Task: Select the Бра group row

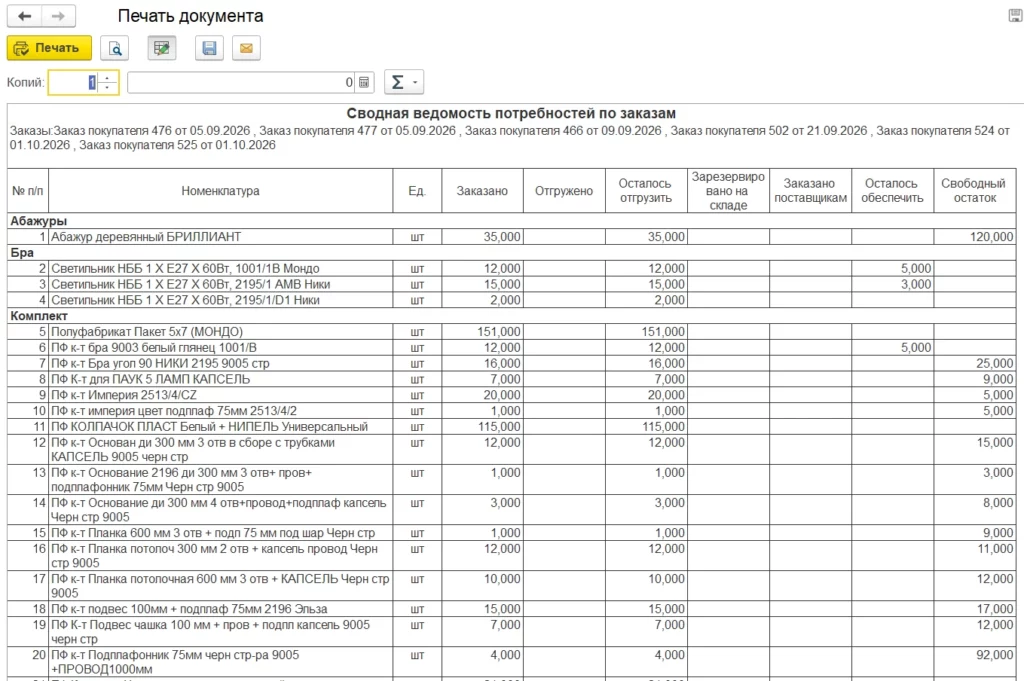Action: tap(511, 253)
